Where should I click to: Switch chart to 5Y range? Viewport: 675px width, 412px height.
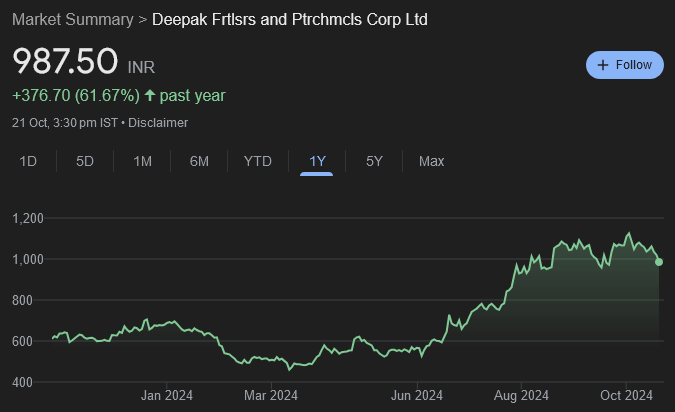pos(374,161)
